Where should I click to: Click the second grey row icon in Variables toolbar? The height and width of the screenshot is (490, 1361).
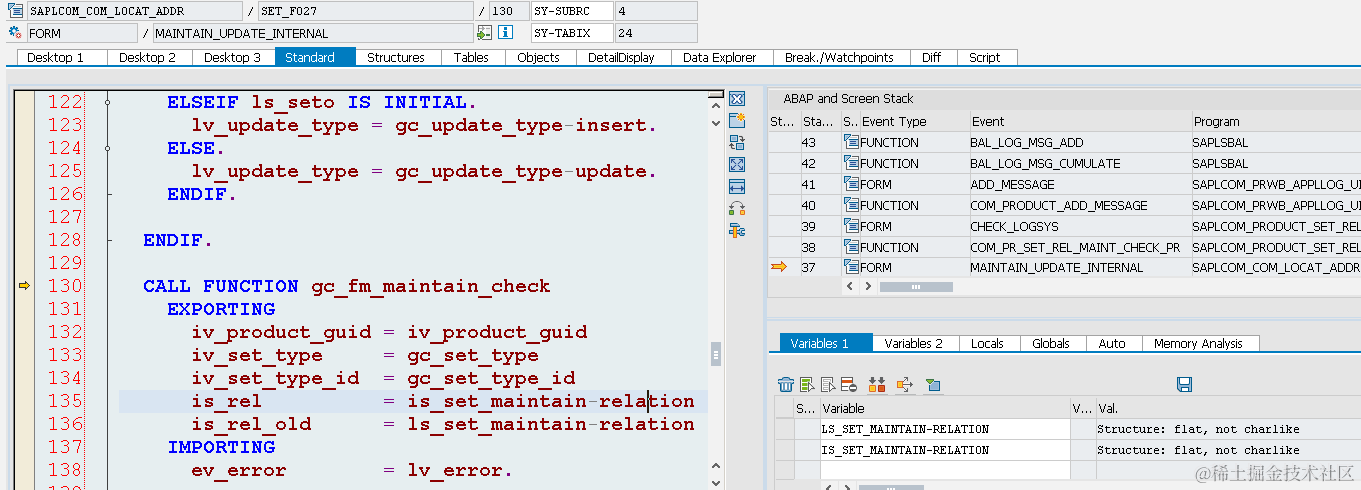coord(828,384)
